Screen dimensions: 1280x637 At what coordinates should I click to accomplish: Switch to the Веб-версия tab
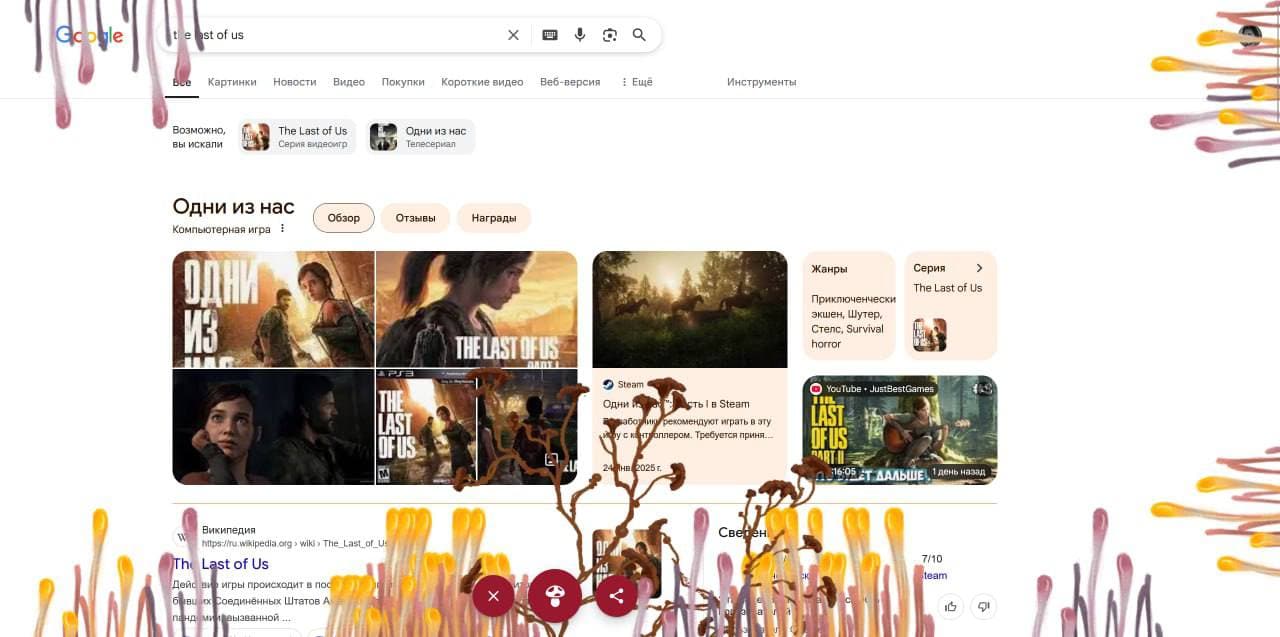[570, 82]
